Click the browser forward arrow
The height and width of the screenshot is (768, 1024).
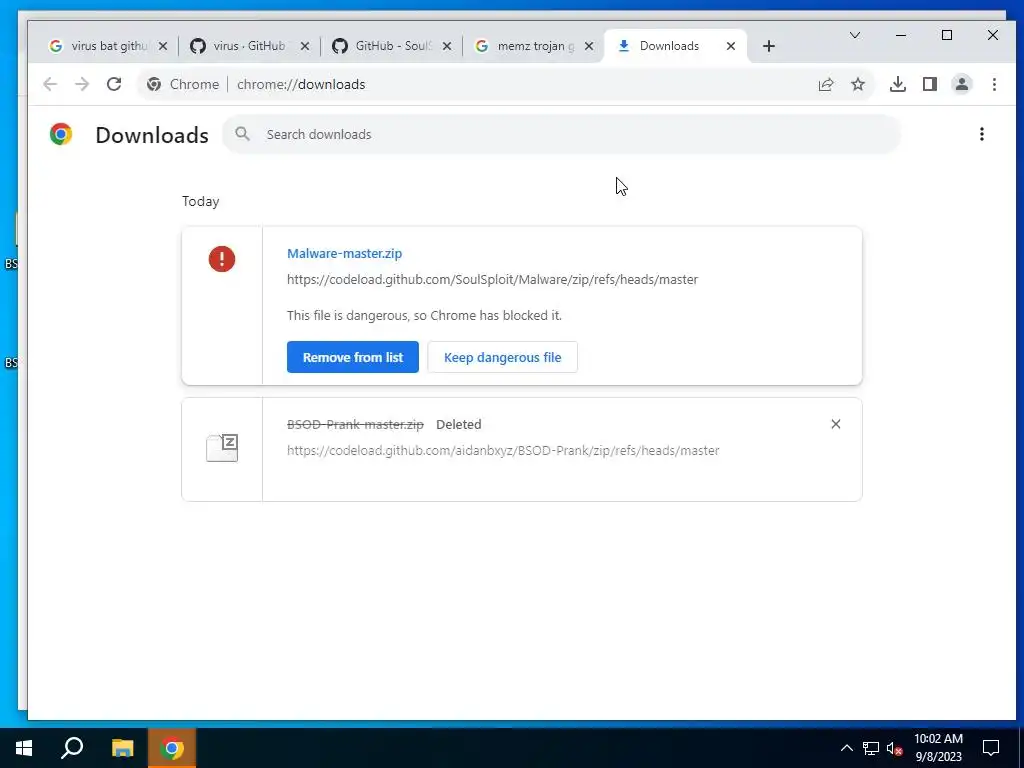pyautogui.click(x=82, y=84)
